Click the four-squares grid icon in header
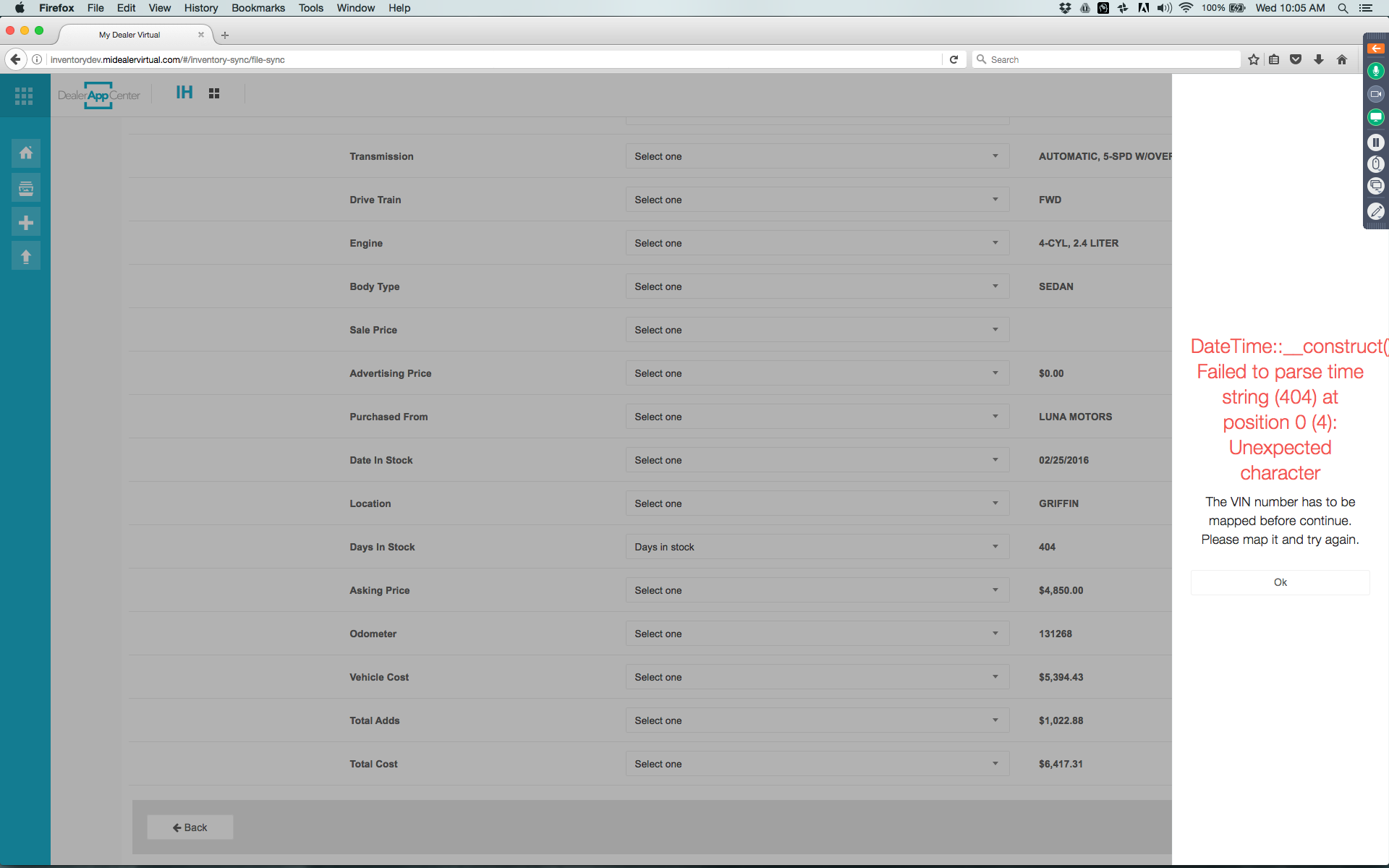The image size is (1389, 868). point(214,93)
